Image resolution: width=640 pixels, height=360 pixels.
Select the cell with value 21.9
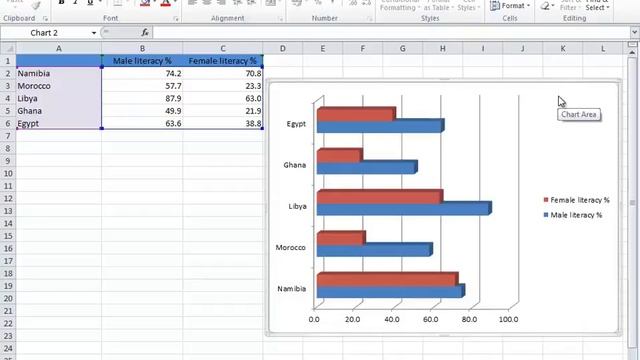223,111
